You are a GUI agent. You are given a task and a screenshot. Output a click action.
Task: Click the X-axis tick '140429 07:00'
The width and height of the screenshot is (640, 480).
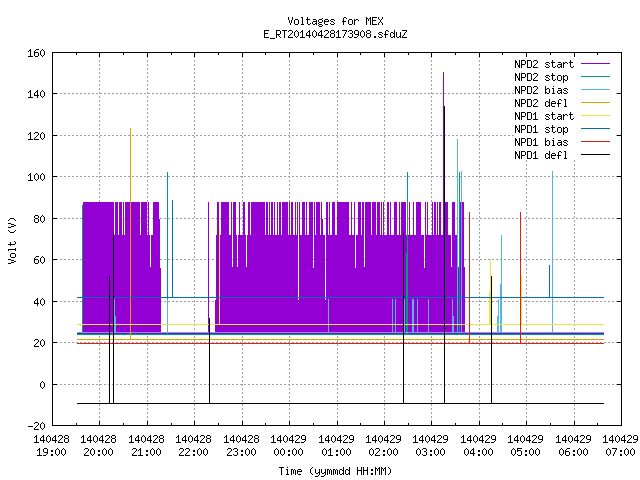pos(620,446)
